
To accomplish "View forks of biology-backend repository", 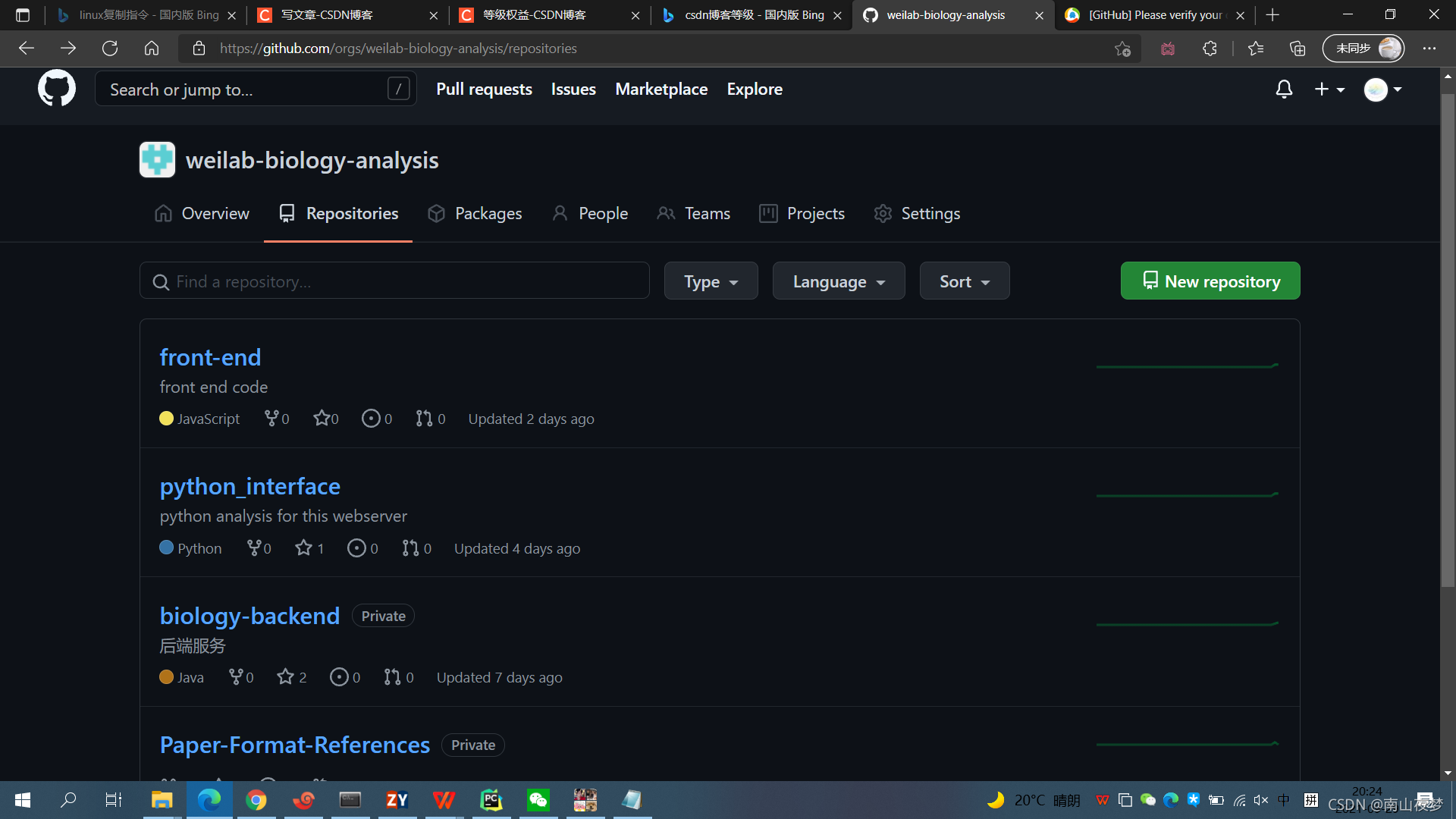I will [x=241, y=677].
